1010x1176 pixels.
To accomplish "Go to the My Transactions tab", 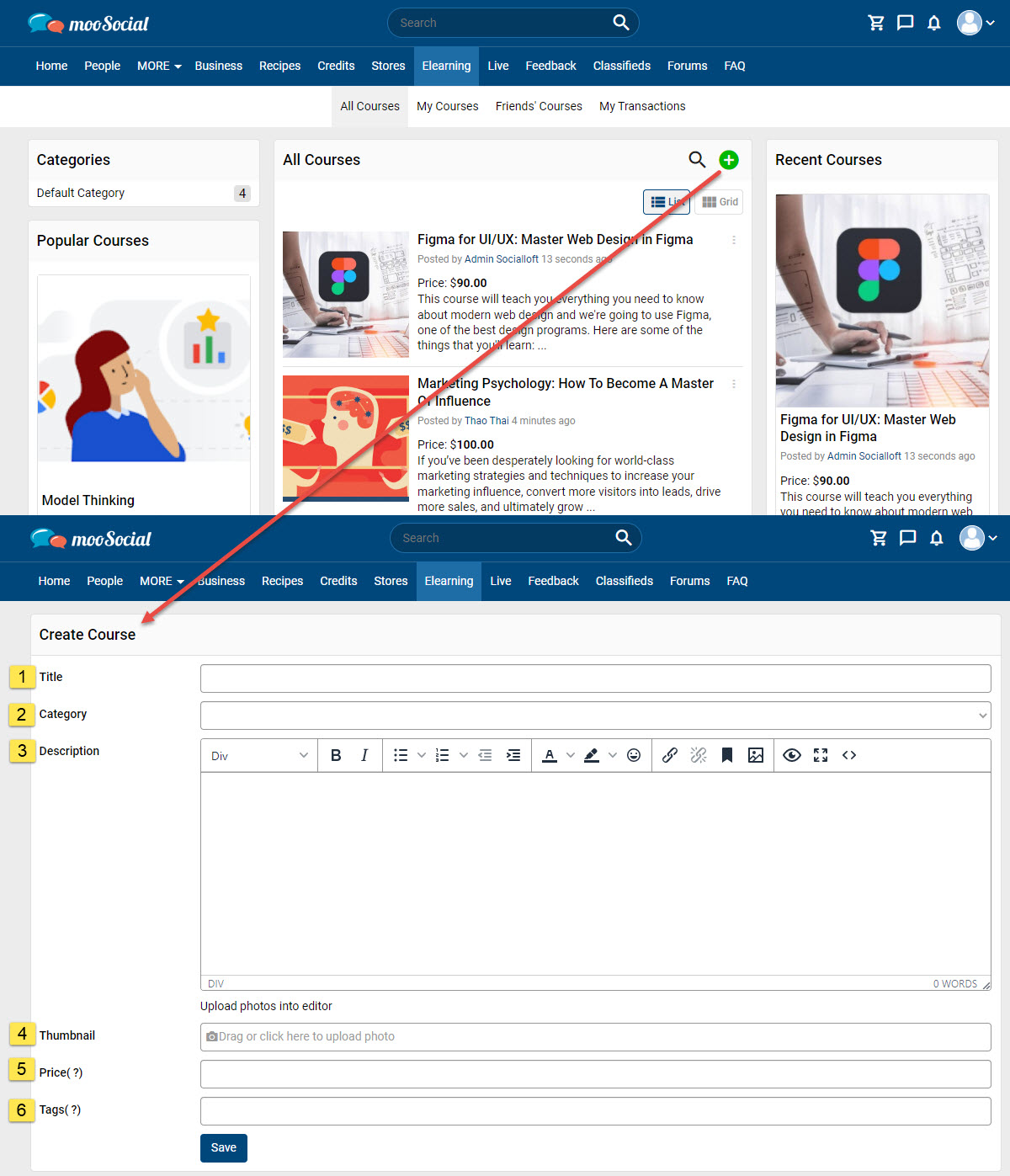I will coord(642,106).
